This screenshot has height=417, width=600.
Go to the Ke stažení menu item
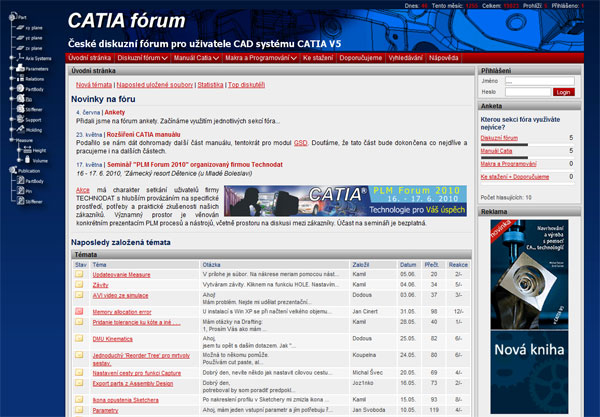(x=319, y=59)
